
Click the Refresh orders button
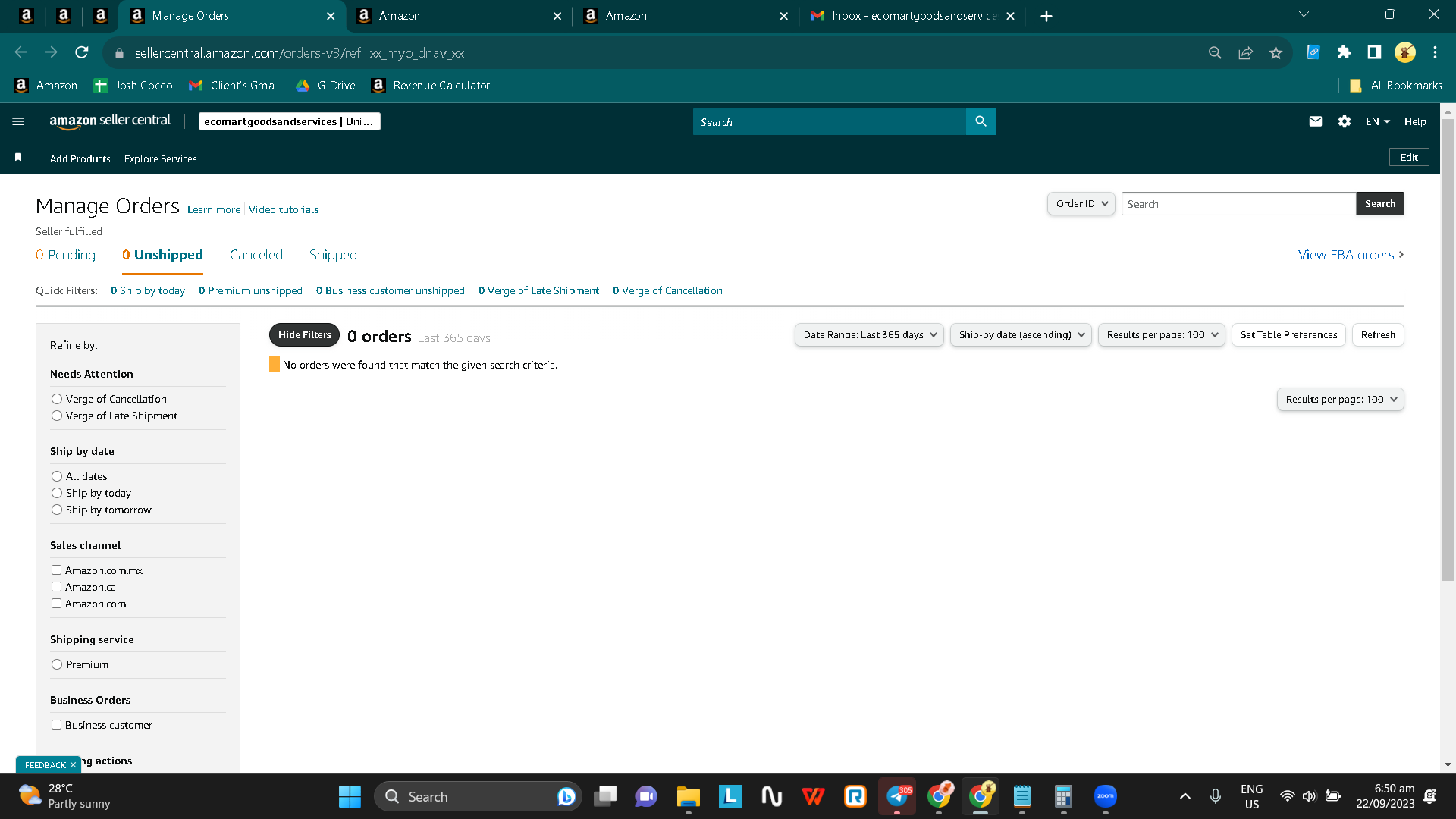(x=1378, y=334)
